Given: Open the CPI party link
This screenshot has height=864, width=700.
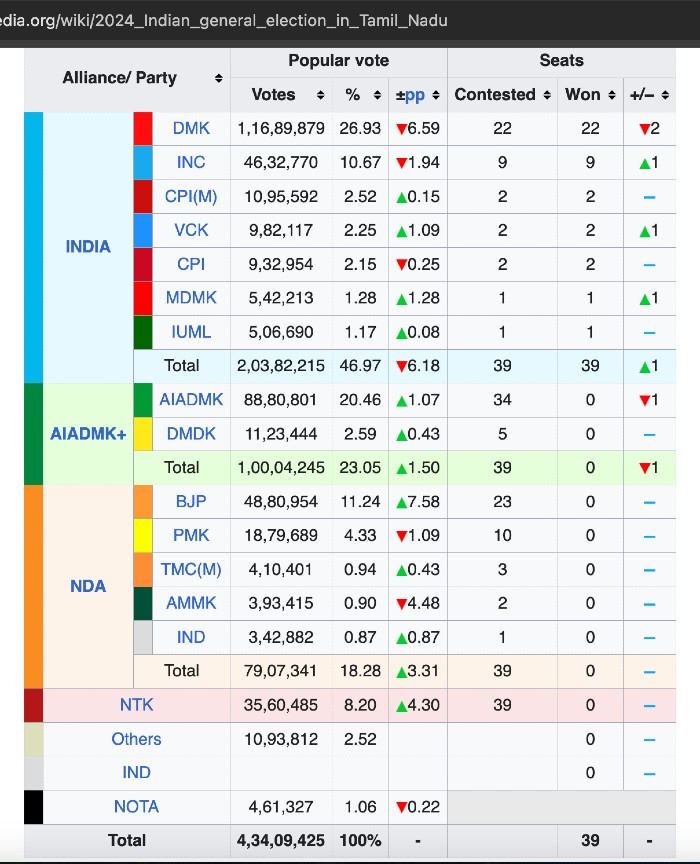Looking at the screenshot, I should point(191,264).
